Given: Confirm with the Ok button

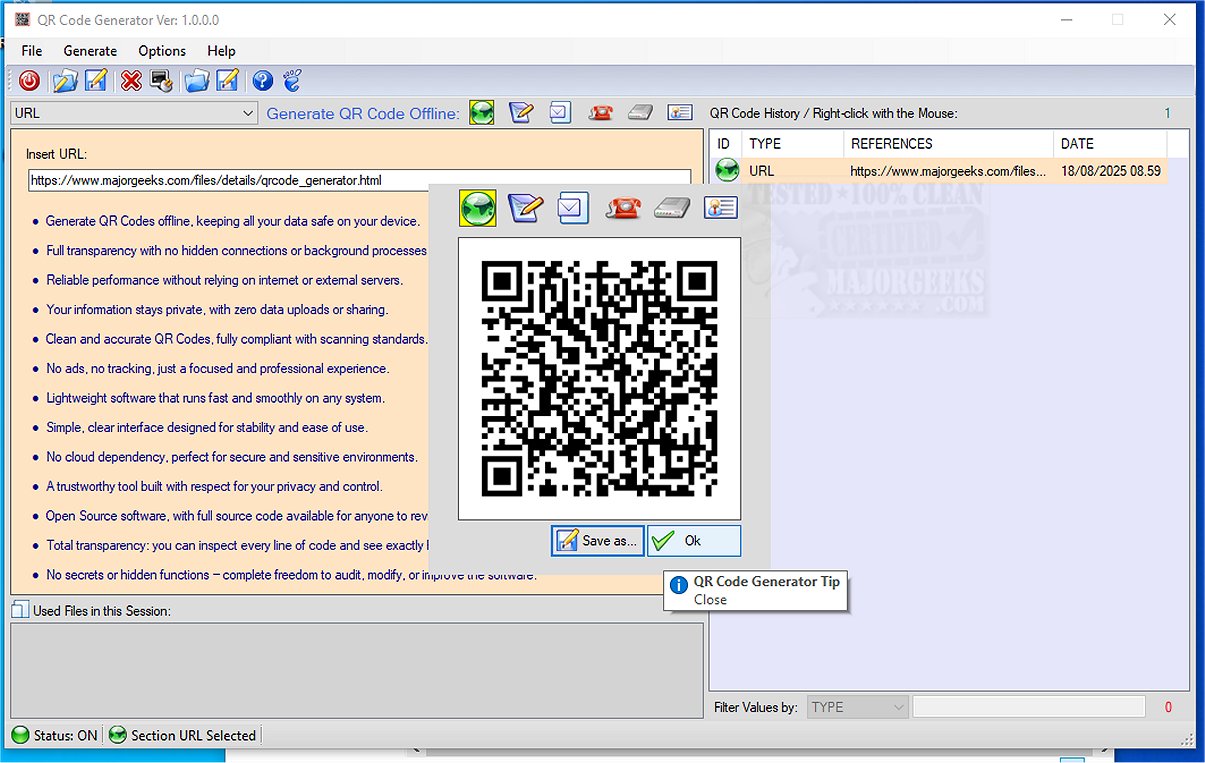Looking at the screenshot, I should coord(692,541).
